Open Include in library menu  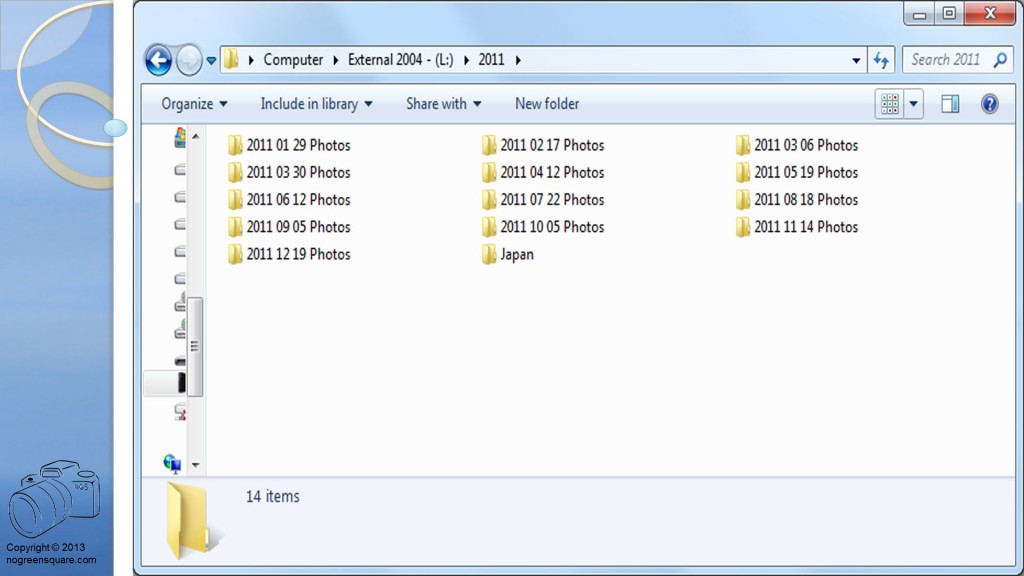coord(316,104)
